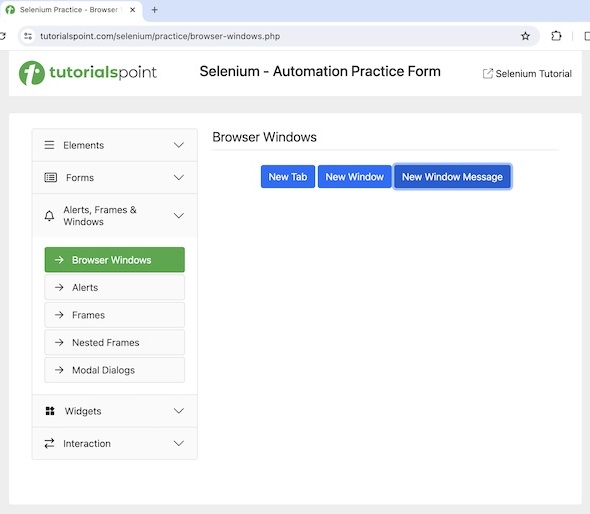Click the Widgets section label
Viewport: 590px width, 514px height.
click(83, 411)
